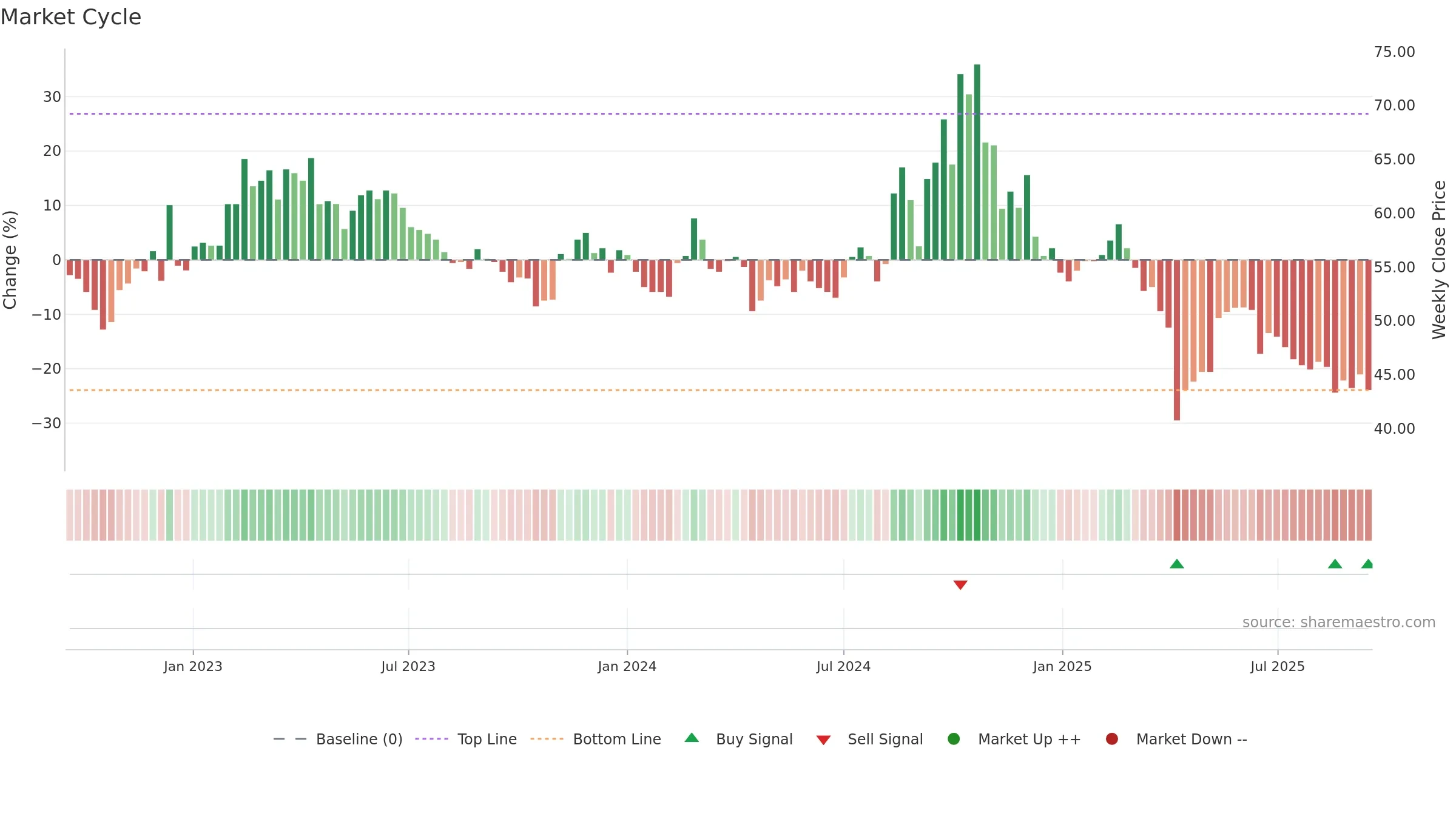
Task: Click the Jan 2024 x-axis label
Action: coord(627,666)
